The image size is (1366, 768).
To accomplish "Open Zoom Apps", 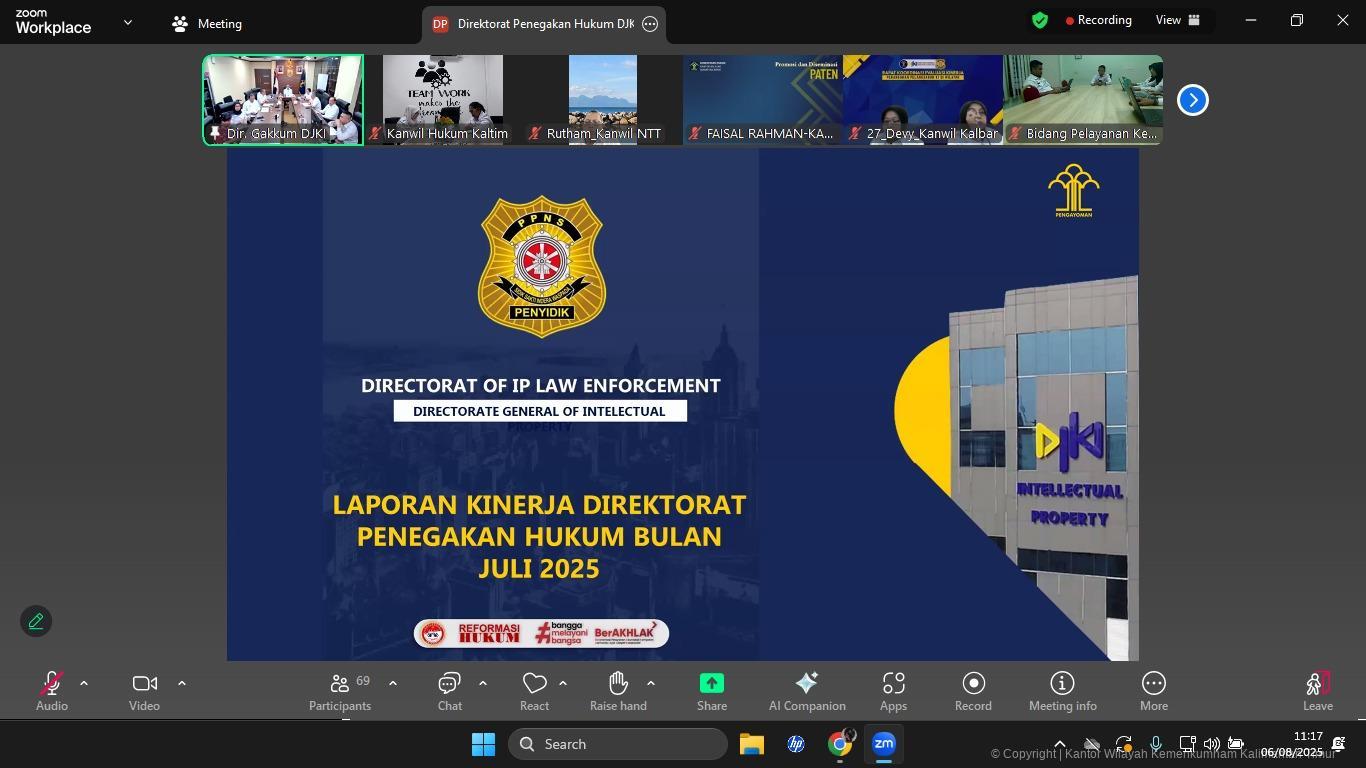I will [893, 691].
